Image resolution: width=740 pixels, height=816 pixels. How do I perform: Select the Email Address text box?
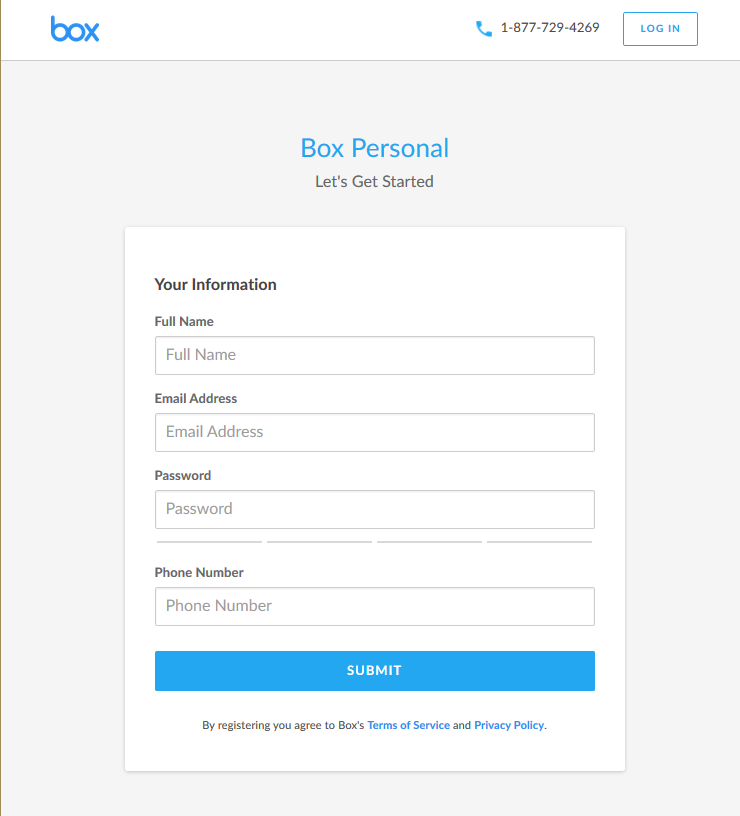374,432
